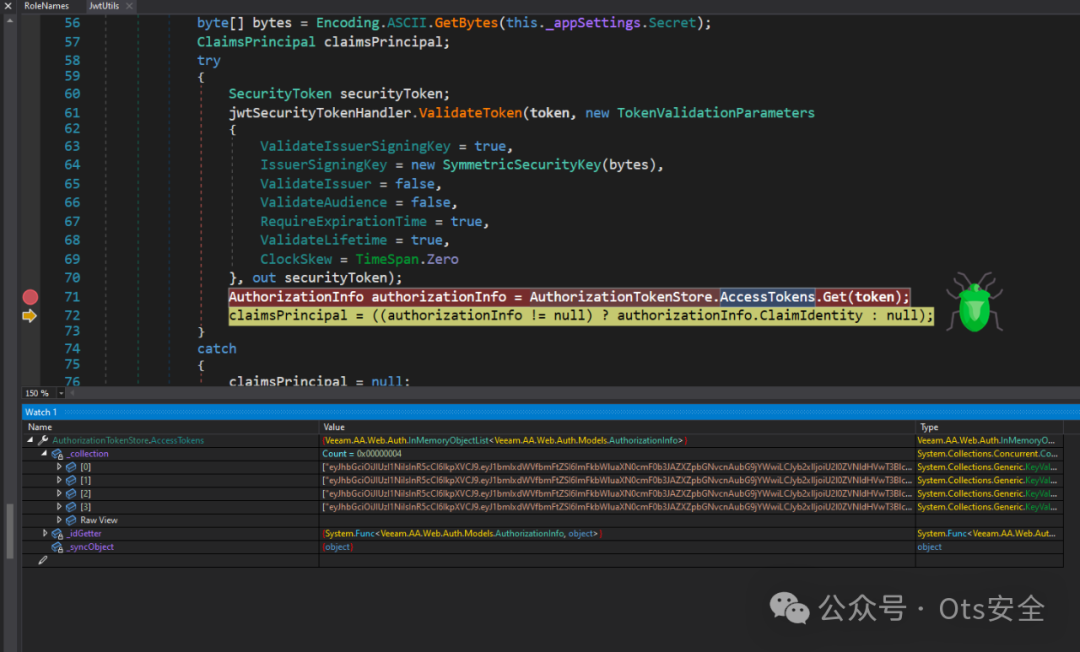Click the cube icon for item [1]
The height and width of the screenshot is (652, 1080).
click(x=71, y=481)
